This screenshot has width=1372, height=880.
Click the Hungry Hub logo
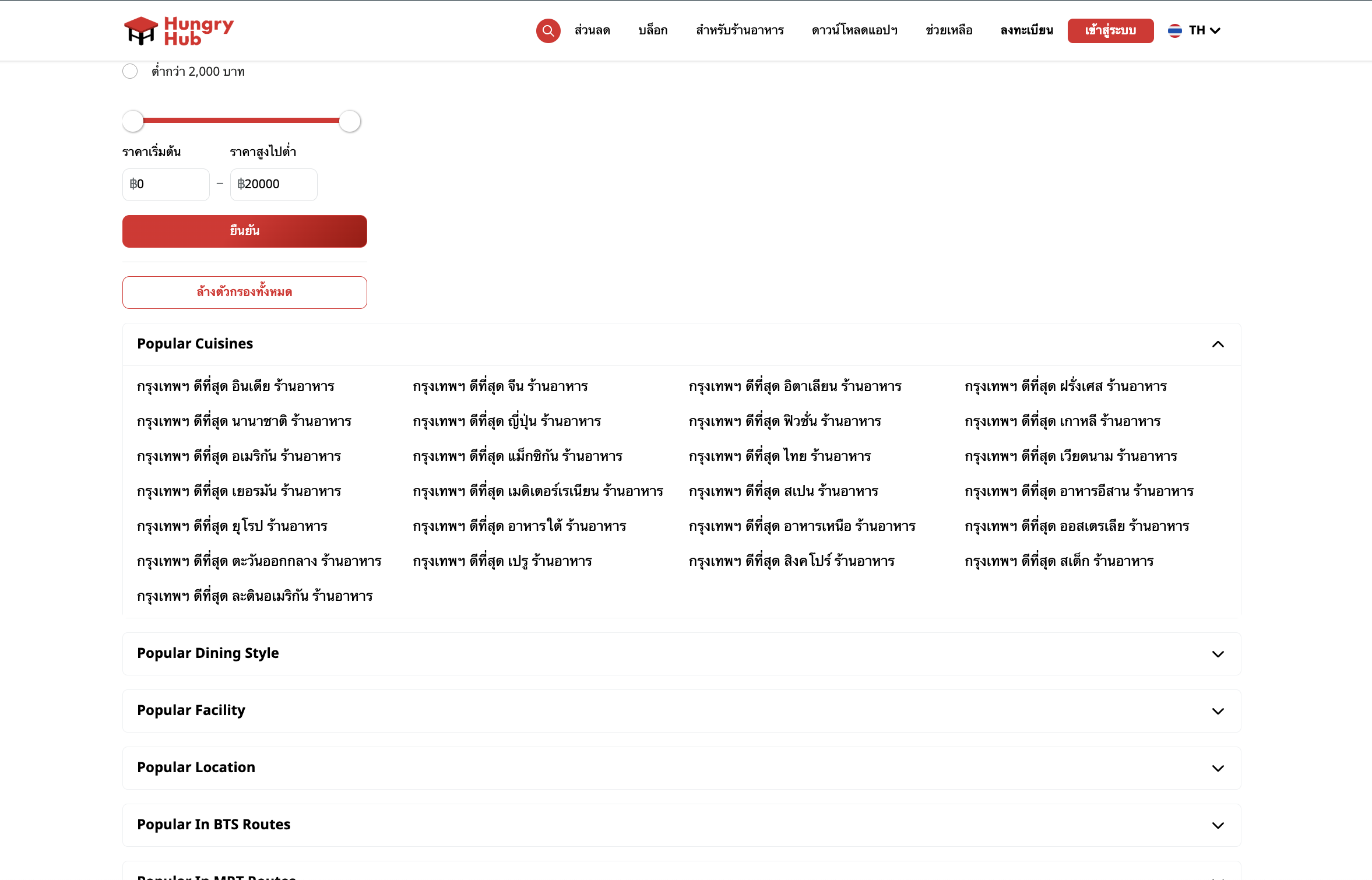click(178, 31)
